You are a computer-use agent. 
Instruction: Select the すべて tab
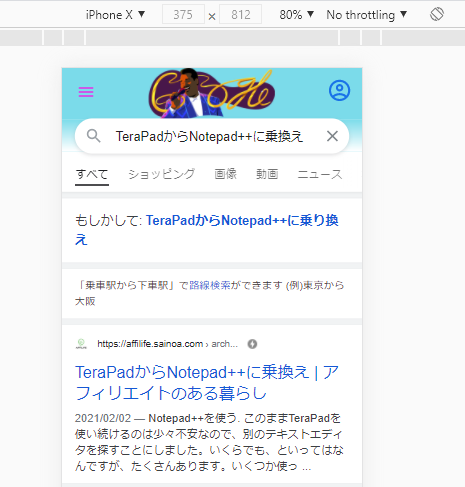tap(92, 174)
